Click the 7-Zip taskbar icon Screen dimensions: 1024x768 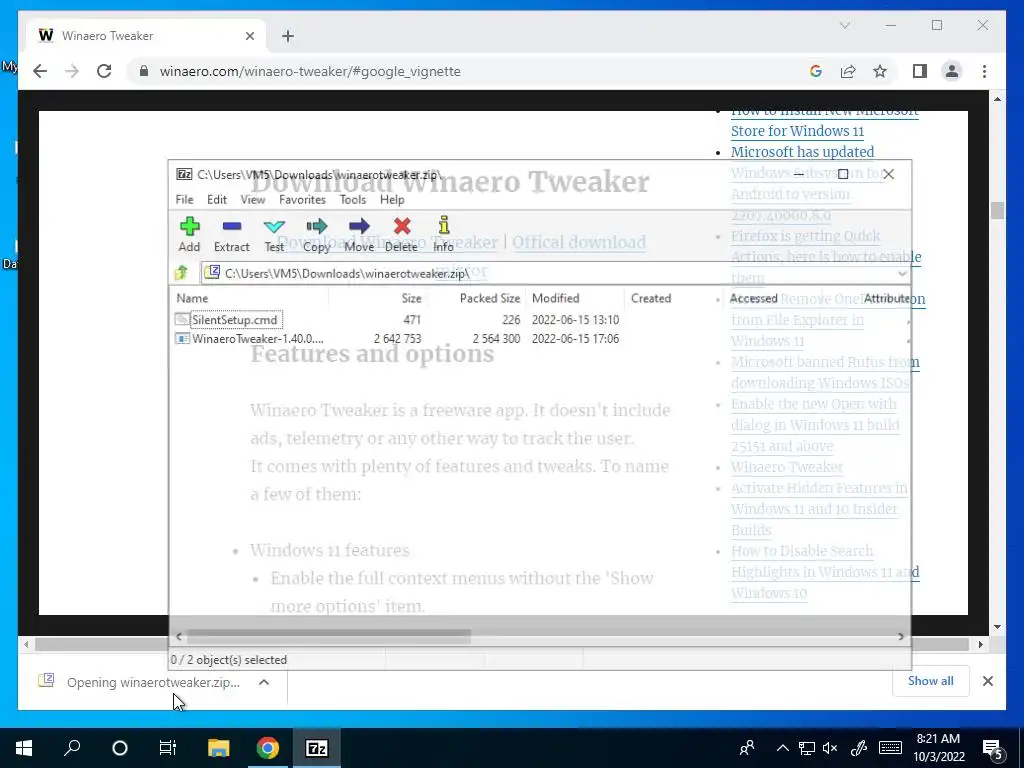tap(317, 748)
